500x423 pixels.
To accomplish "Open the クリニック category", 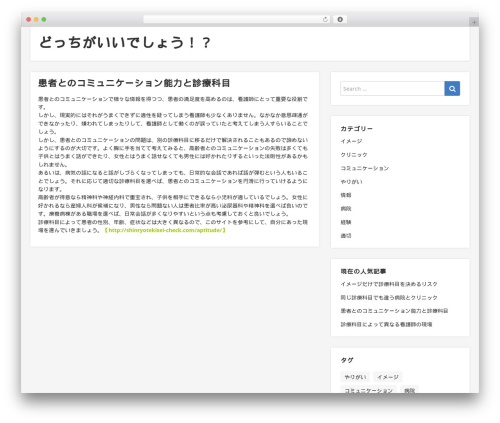I will click(354, 155).
